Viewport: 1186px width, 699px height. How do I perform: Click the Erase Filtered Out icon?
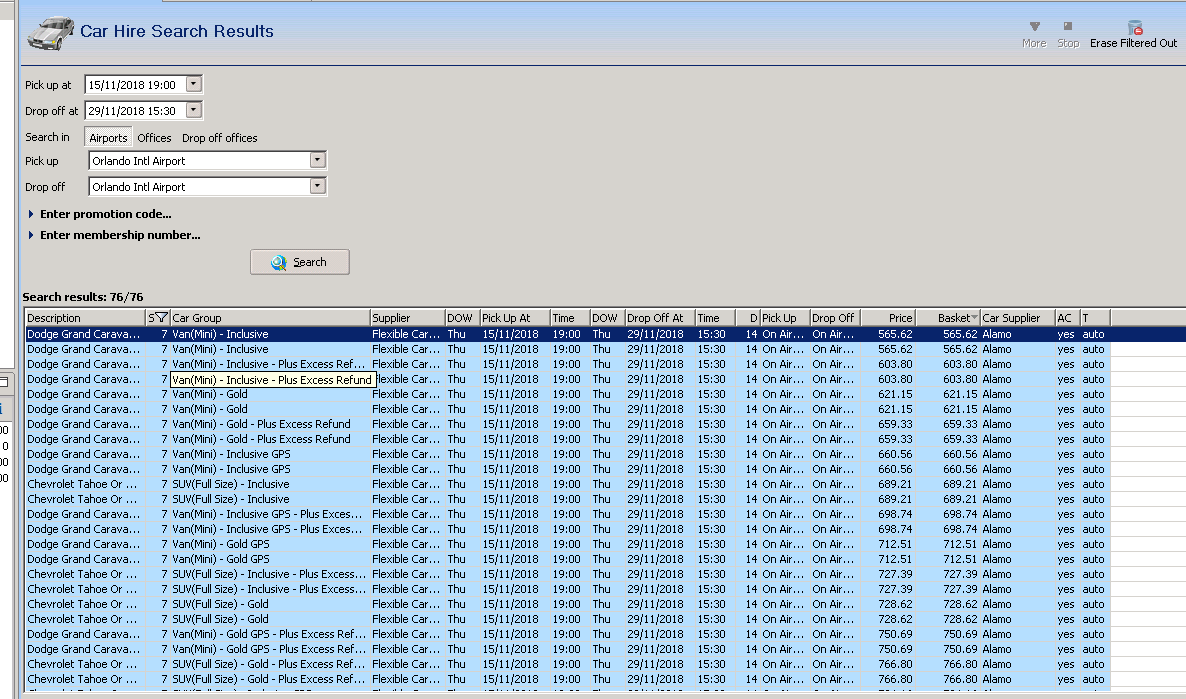click(x=1134, y=28)
